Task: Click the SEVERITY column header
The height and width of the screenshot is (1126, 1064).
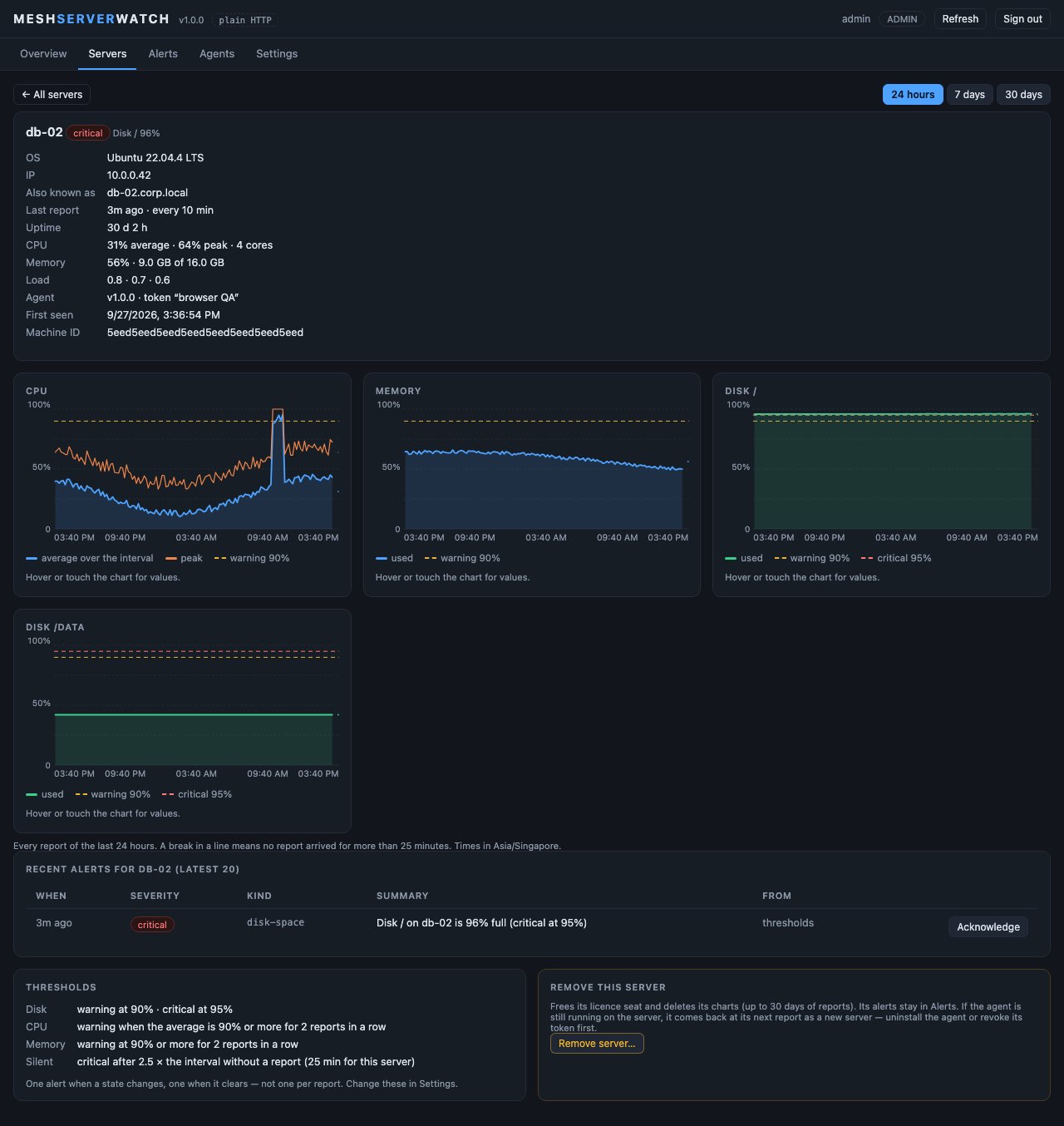Action: point(155,896)
